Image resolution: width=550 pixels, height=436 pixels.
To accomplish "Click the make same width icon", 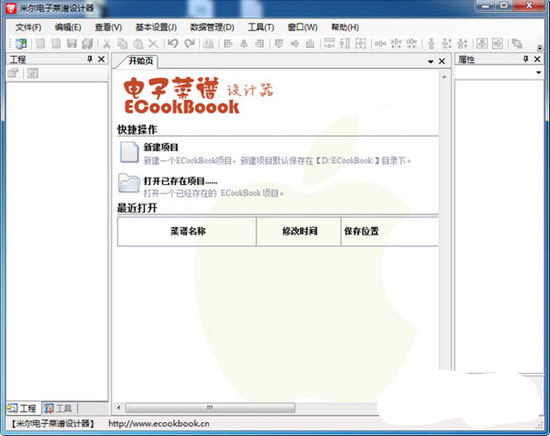I will (x=329, y=43).
